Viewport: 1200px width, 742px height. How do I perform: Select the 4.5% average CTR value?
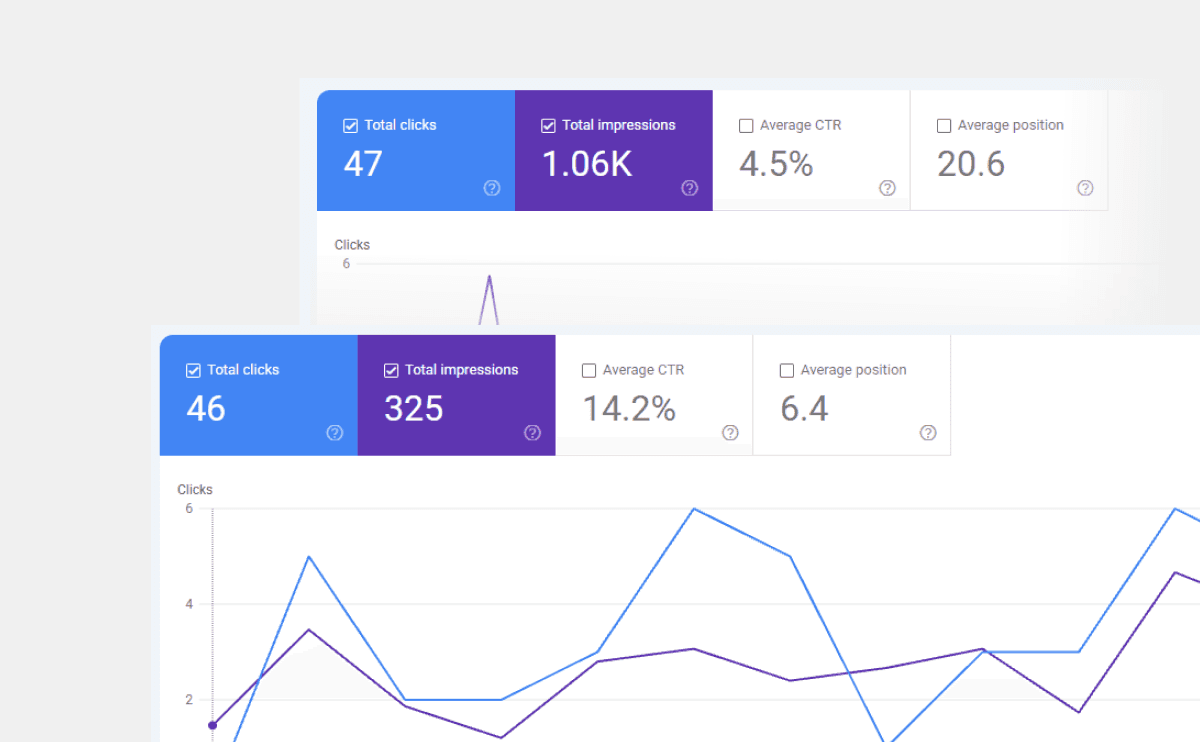pos(776,164)
